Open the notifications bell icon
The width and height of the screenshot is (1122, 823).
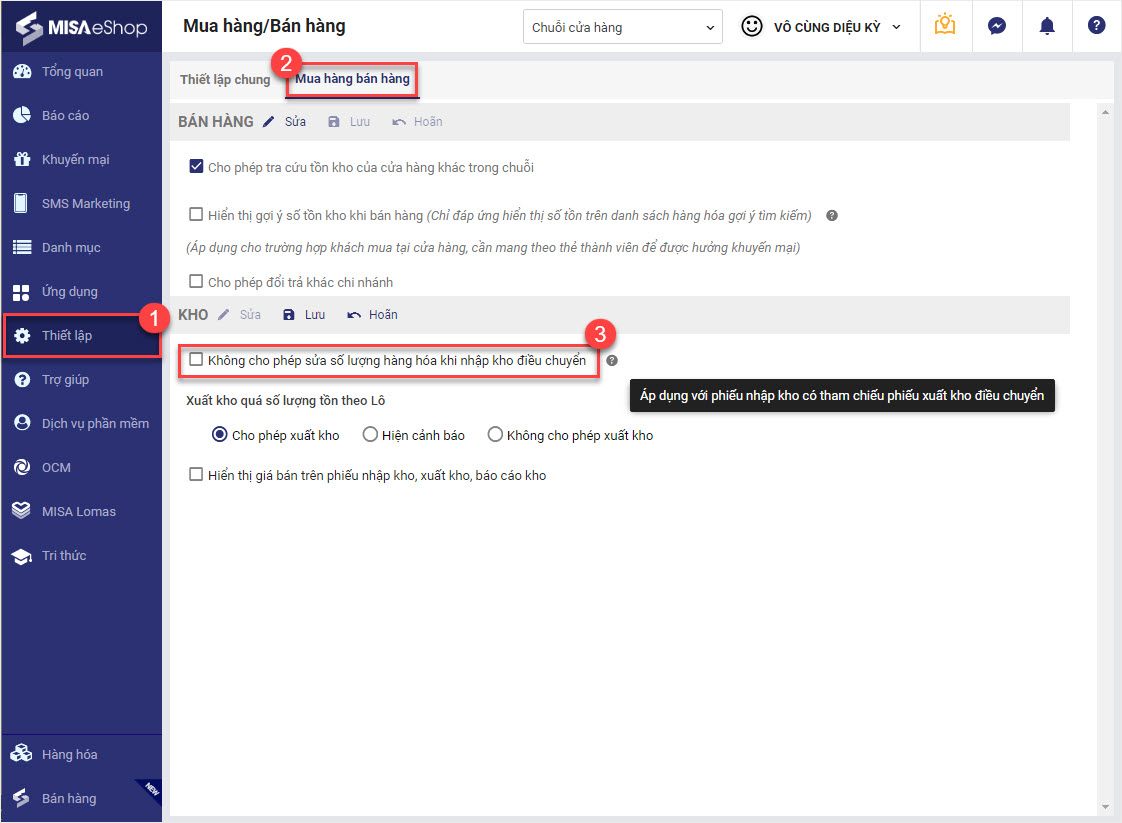1047,26
